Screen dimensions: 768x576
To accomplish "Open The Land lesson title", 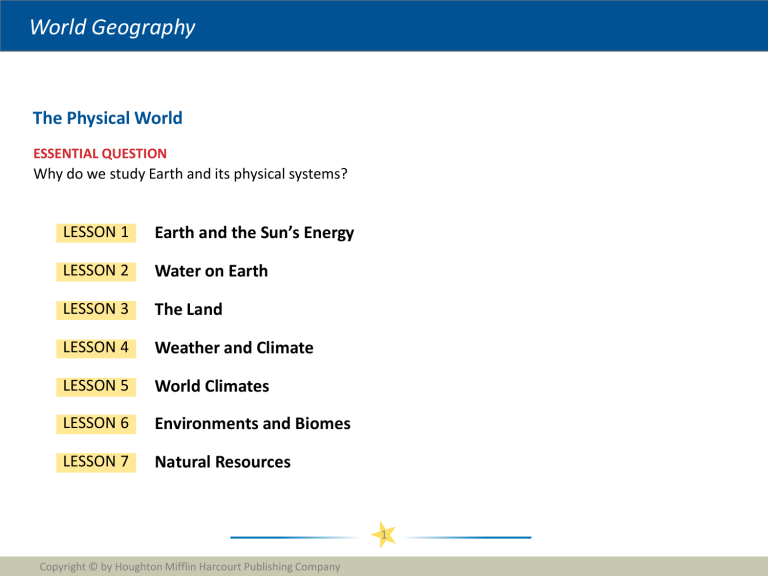I will tap(188, 310).
